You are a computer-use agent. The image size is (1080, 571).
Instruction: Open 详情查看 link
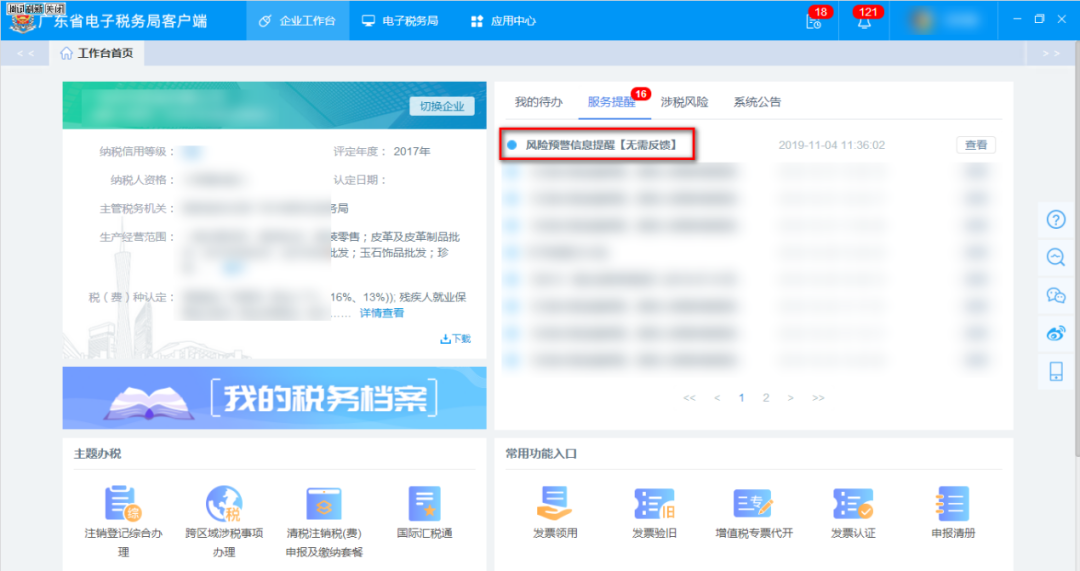point(382,313)
